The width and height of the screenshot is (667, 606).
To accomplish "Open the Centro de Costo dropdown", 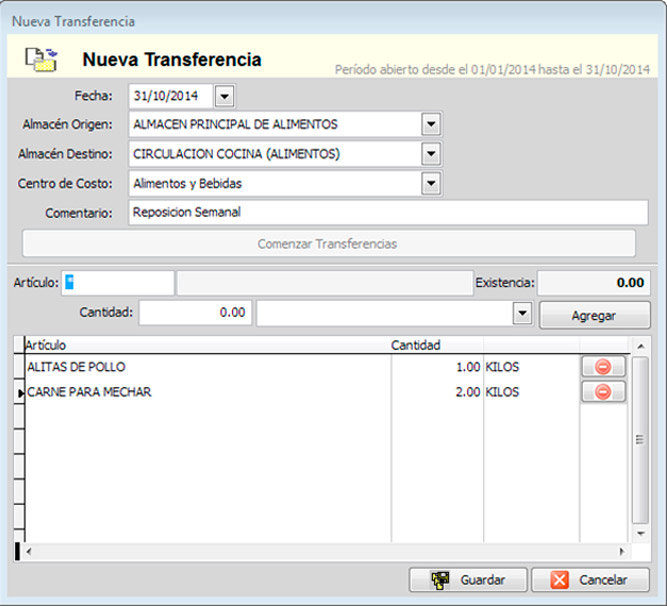I will [431, 183].
